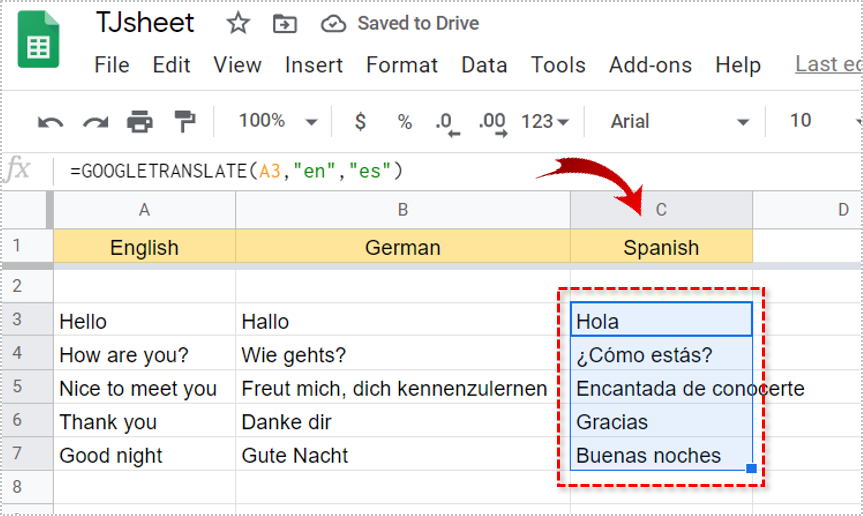Click the Encantada de conocerte cell
Screen dimensions: 863x516
pos(661,387)
